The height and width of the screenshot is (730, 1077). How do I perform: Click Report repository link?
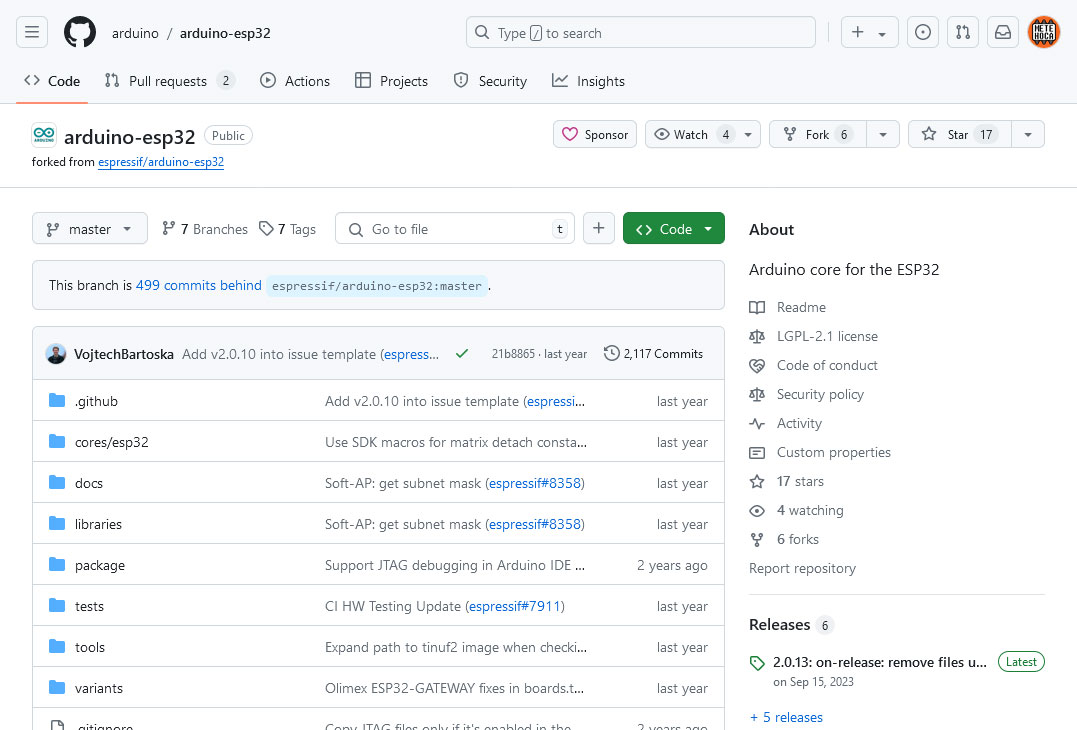point(802,569)
